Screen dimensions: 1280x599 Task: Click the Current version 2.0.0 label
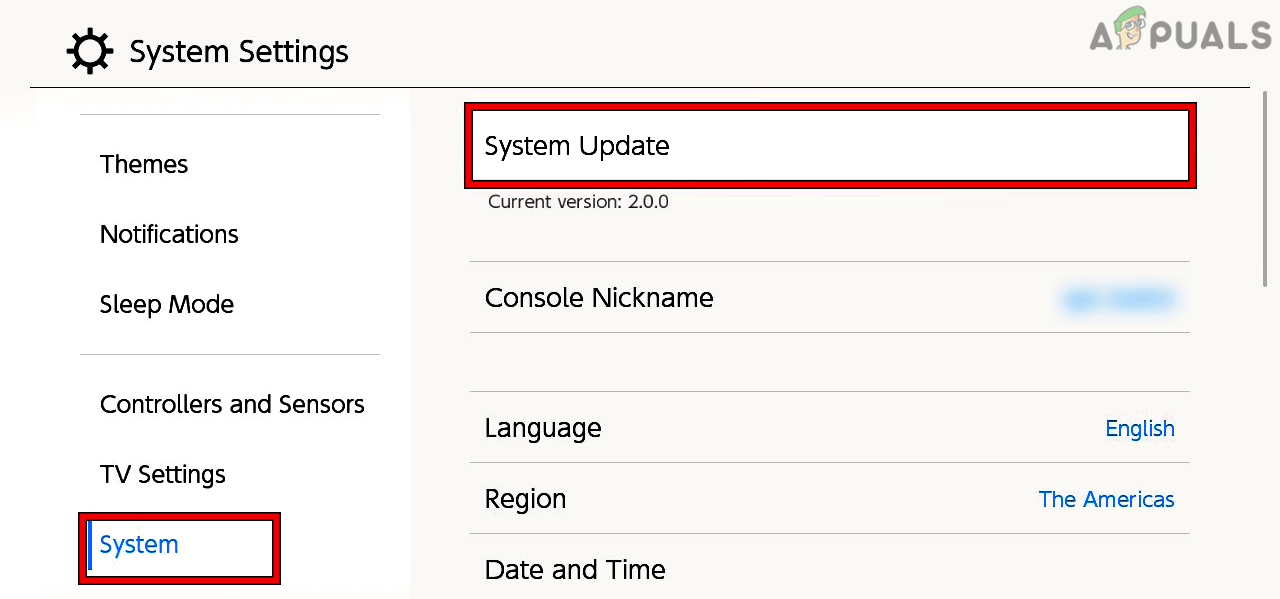point(578,201)
